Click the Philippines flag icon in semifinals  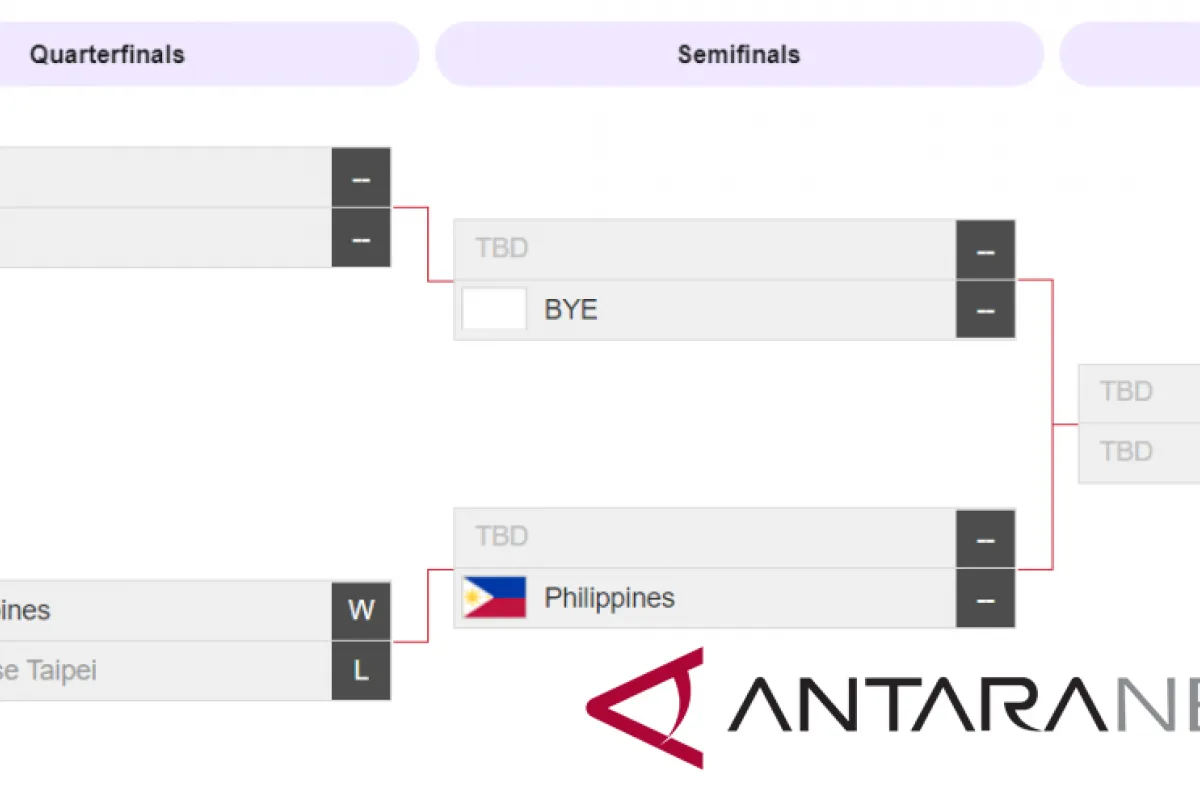pos(494,598)
